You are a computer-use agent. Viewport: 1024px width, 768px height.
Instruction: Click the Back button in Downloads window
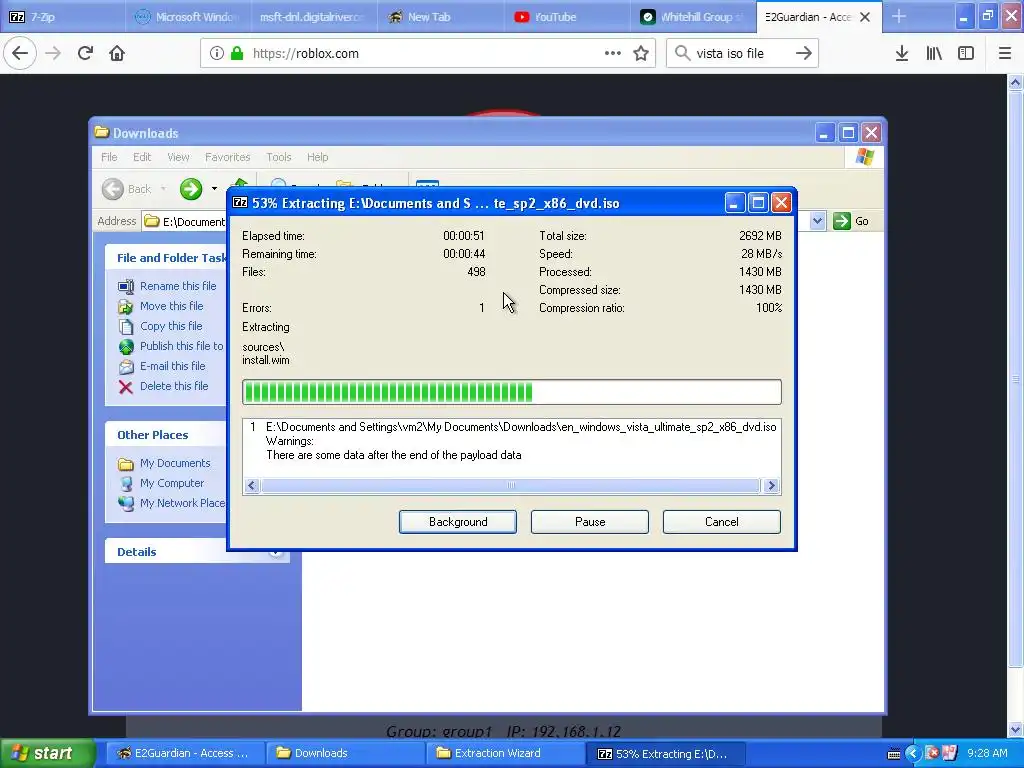(127, 189)
